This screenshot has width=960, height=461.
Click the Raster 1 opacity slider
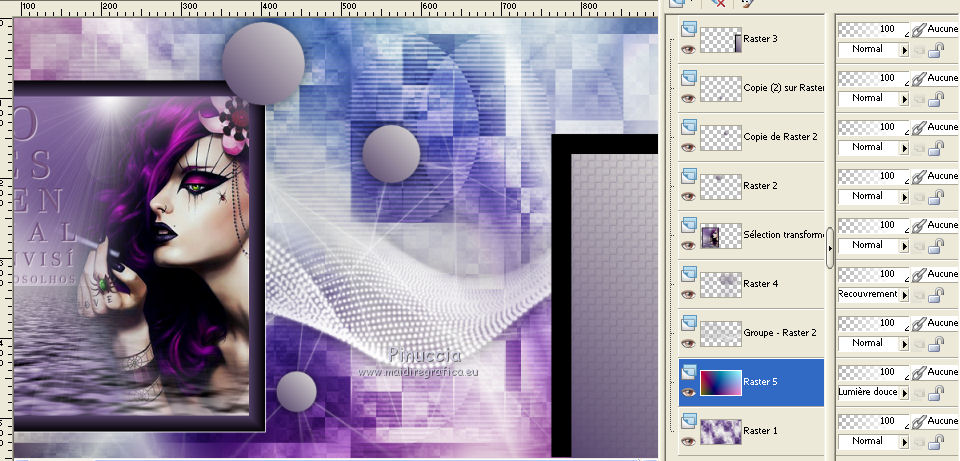[874, 421]
